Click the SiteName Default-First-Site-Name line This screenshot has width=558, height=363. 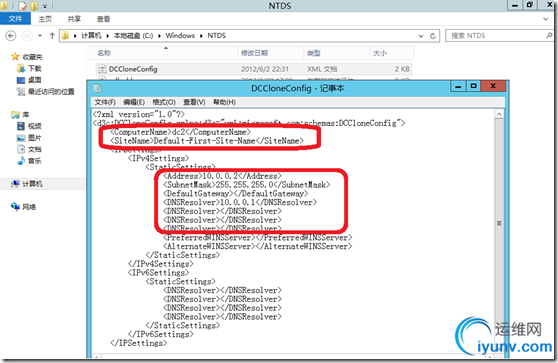coord(207,141)
